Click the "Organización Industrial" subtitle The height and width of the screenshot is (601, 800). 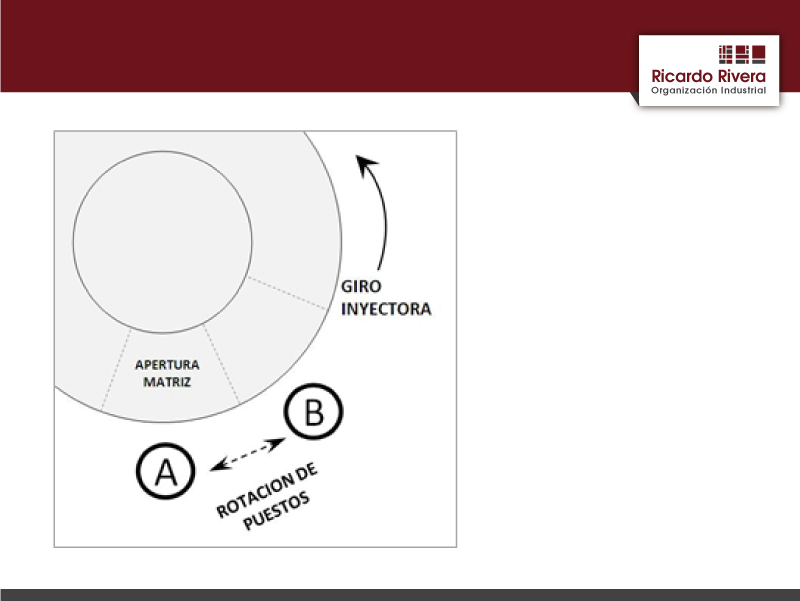pos(709,90)
